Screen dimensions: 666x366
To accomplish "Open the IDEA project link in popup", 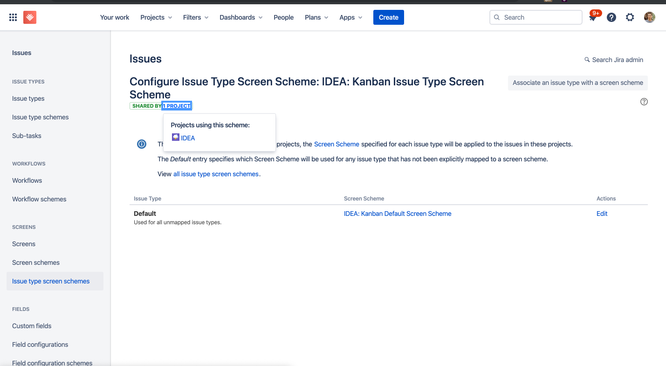I will click(x=188, y=138).
